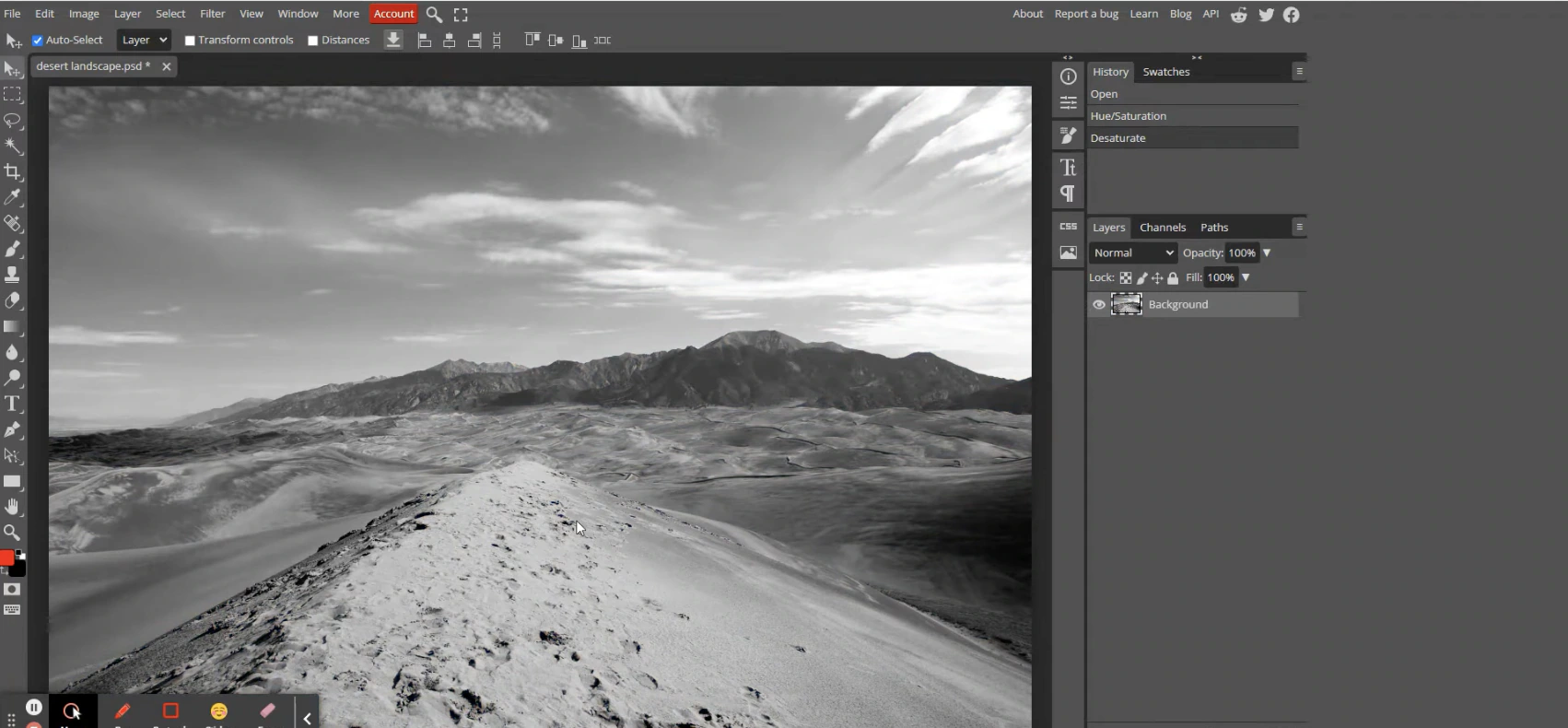
Task: Select the Hue/Saturation history state
Action: pyautogui.click(x=1193, y=116)
